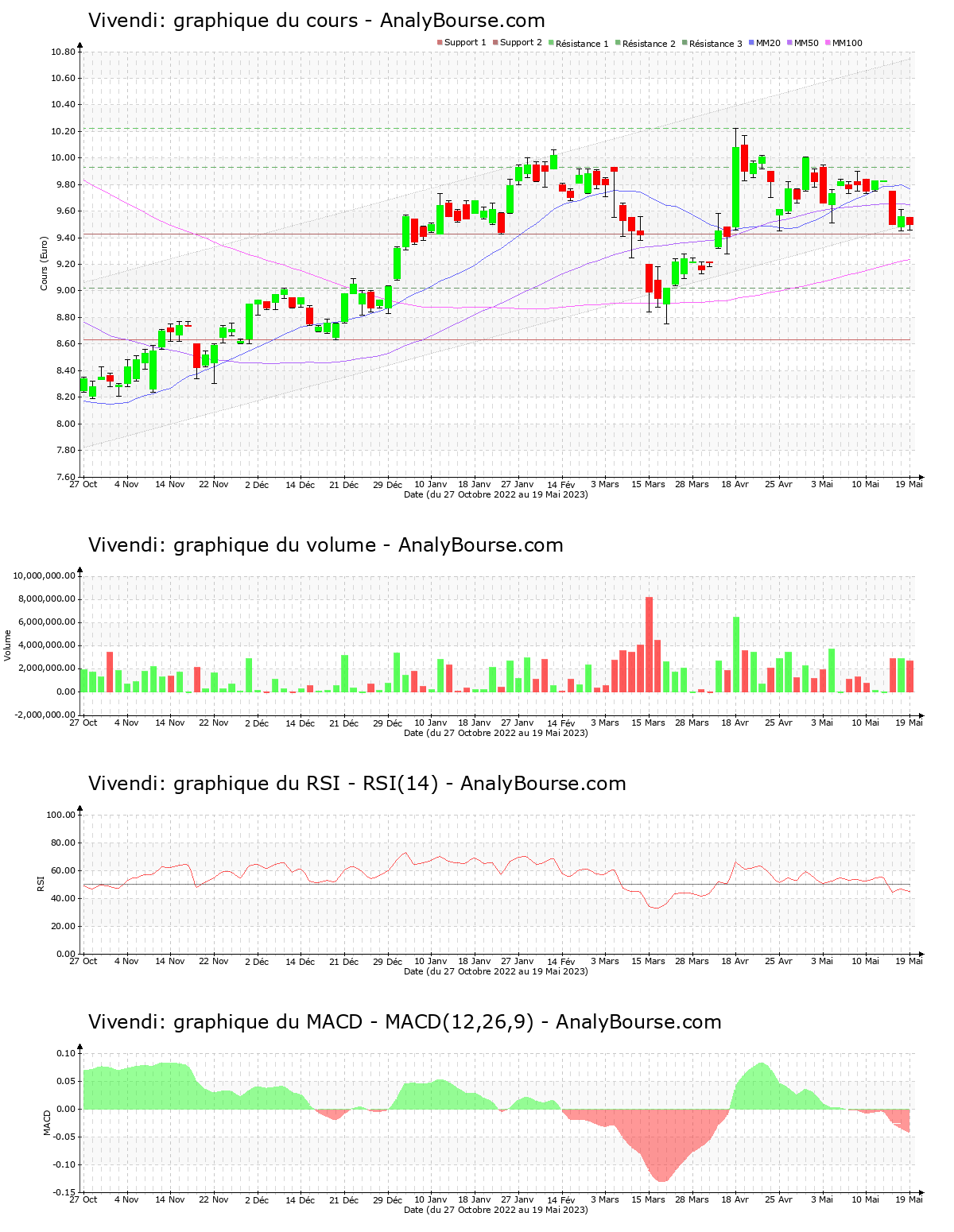Select the 'Résistance 2' legend label
Image resolution: width=954 pixels, height=1232 pixels.
pos(649,44)
